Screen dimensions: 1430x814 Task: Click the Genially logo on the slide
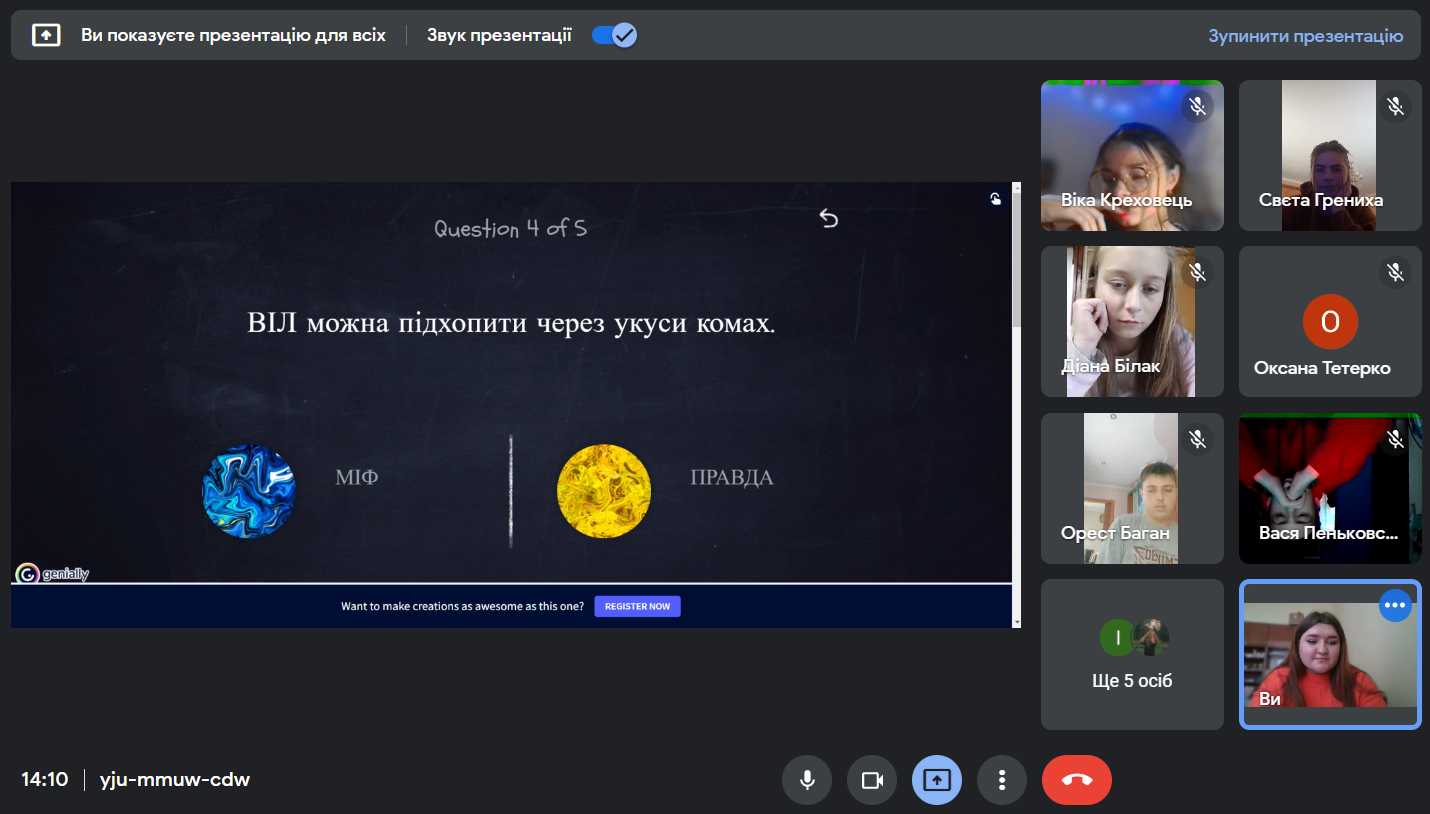point(53,574)
